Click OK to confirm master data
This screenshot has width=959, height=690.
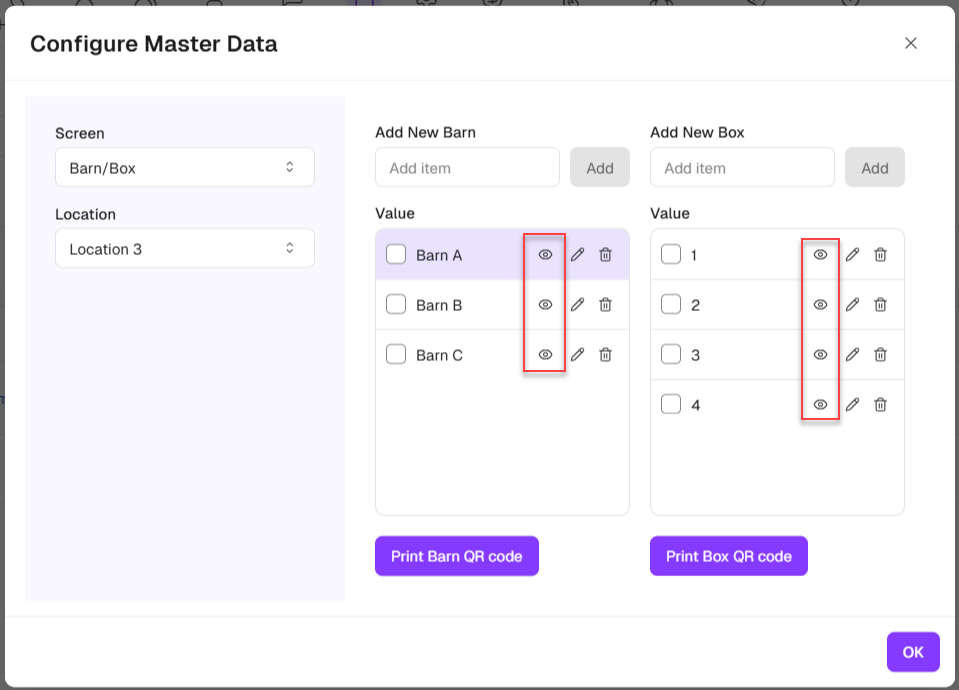[x=912, y=652]
